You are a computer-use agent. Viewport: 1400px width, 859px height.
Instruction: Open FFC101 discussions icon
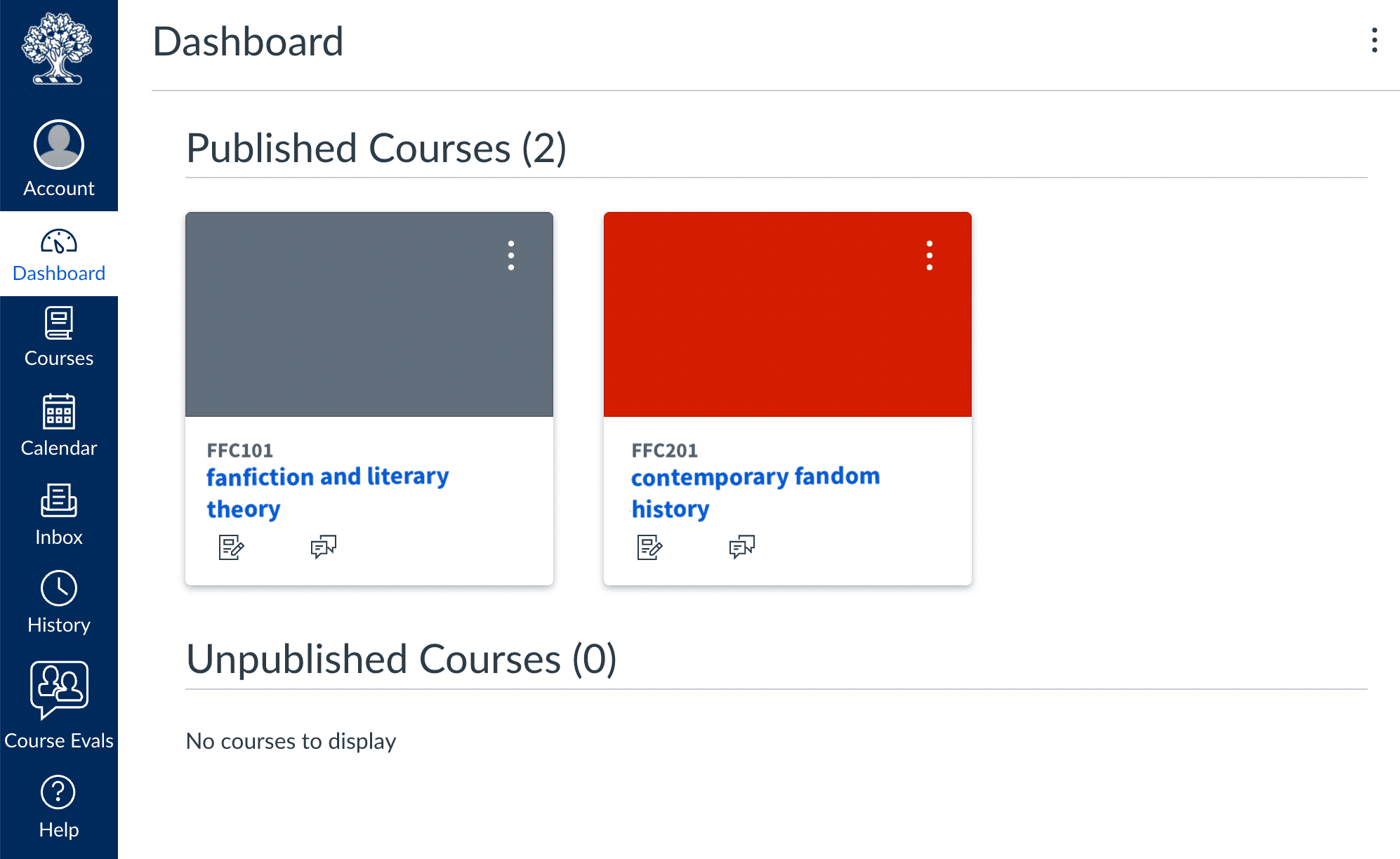[324, 547]
